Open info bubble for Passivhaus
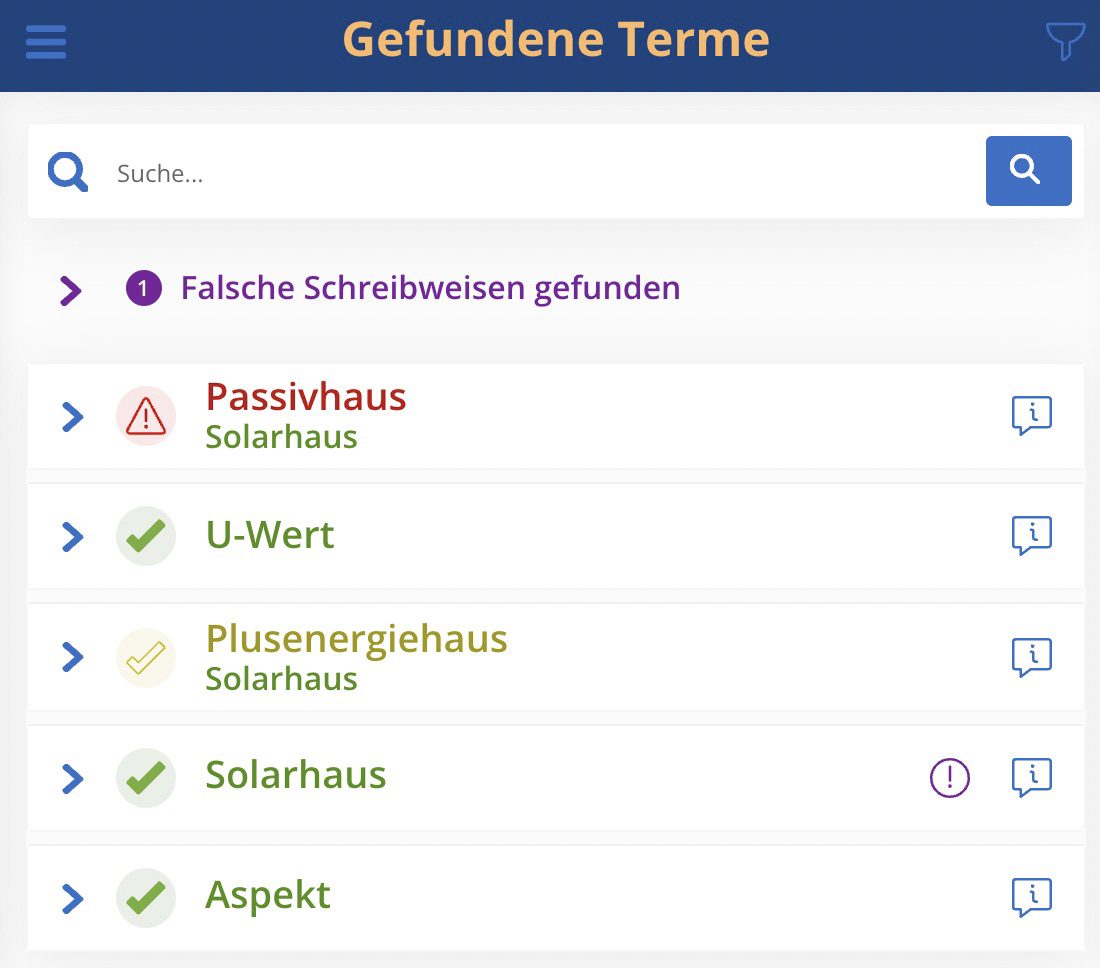The height and width of the screenshot is (968, 1100). [1031, 415]
